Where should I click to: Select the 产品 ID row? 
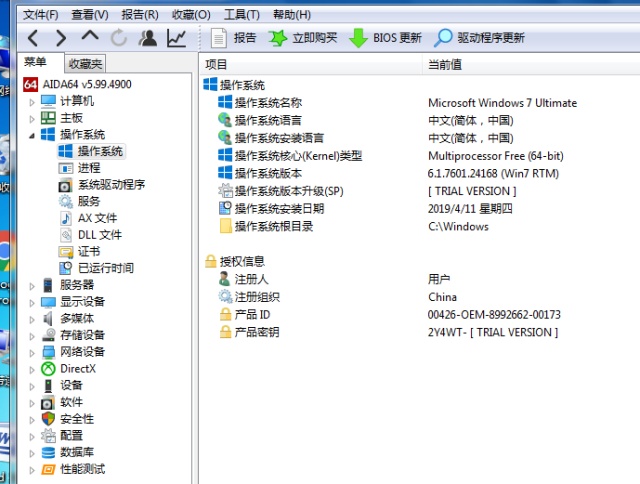pos(420,315)
